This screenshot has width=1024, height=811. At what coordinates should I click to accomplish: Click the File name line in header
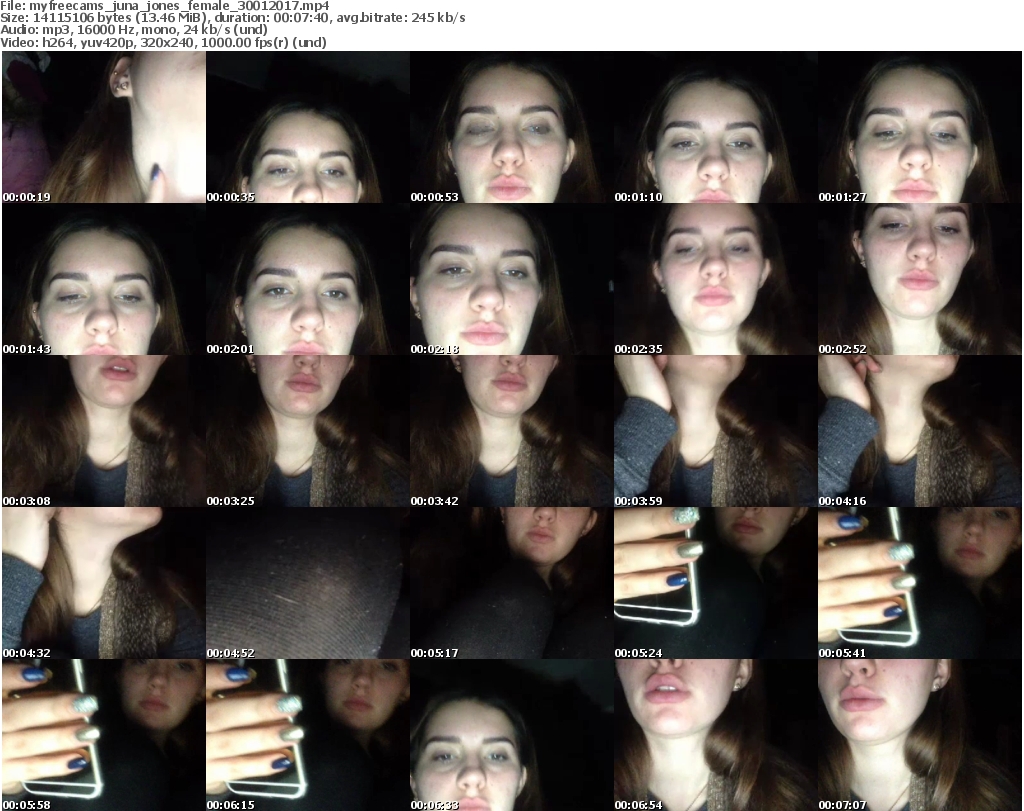click(x=165, y=6)
